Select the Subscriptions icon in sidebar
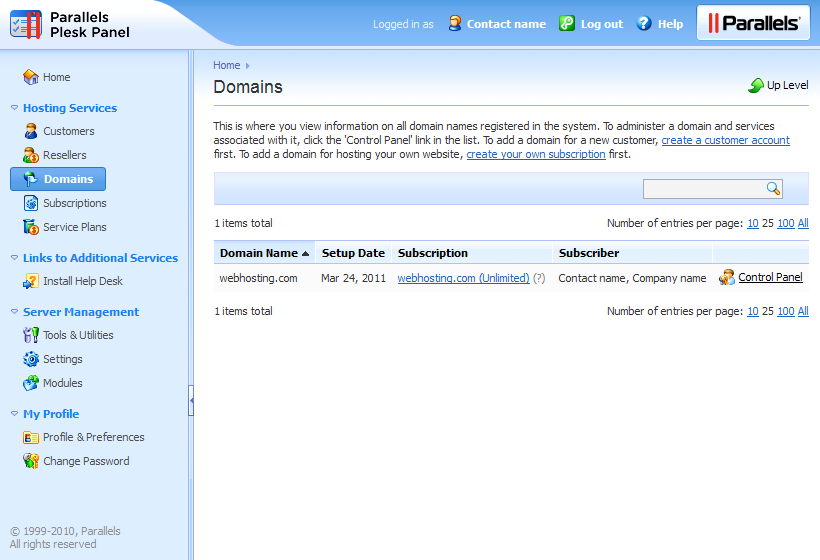This screenshot has height=560, width=820. pos(31,203)
